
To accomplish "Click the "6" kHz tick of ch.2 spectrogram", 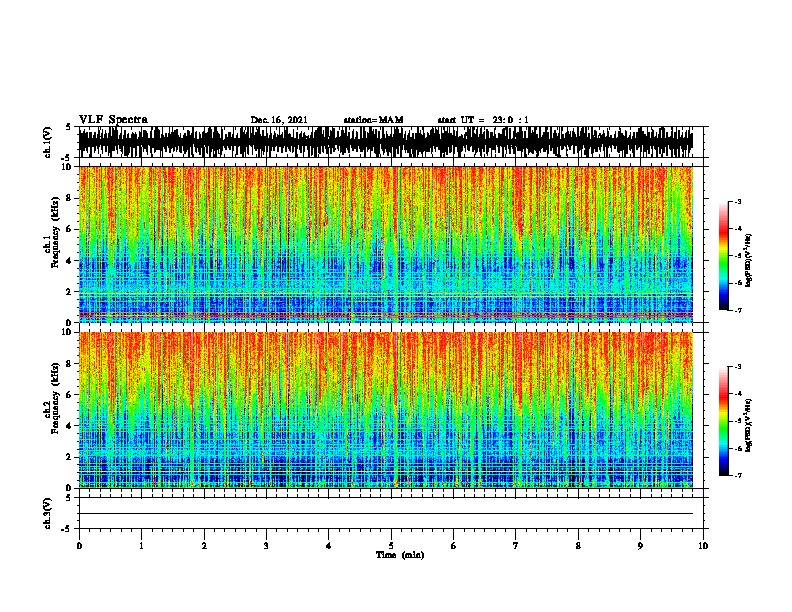I will coord(70,394).
